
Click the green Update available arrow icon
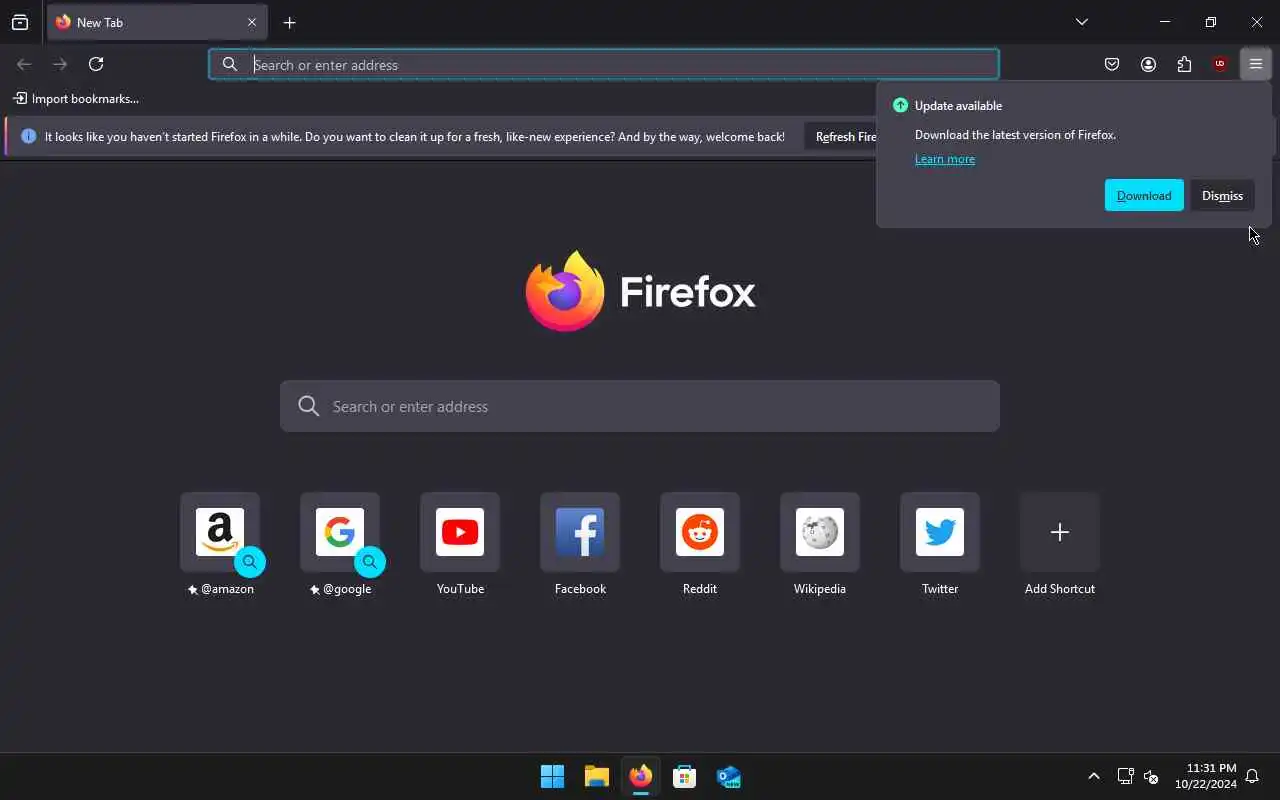point(900,105)
